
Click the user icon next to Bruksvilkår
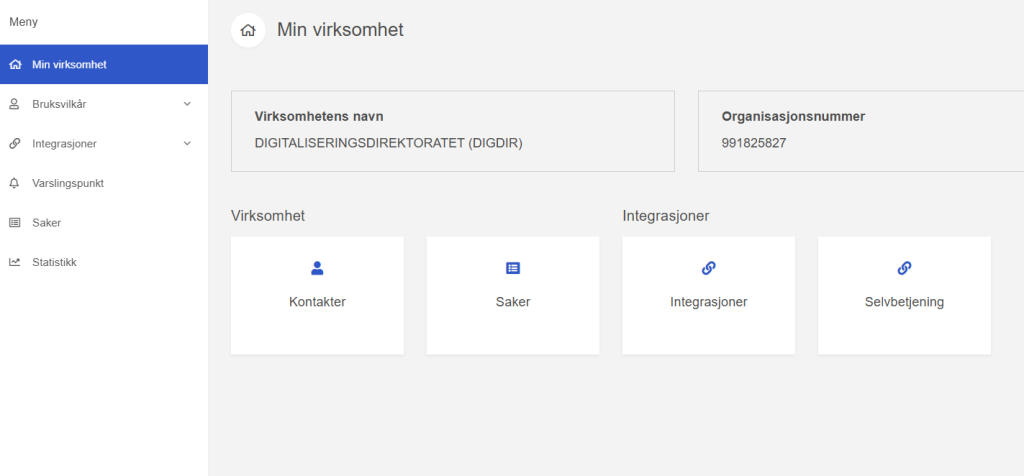pyautogui.click(x=14, y=103)
